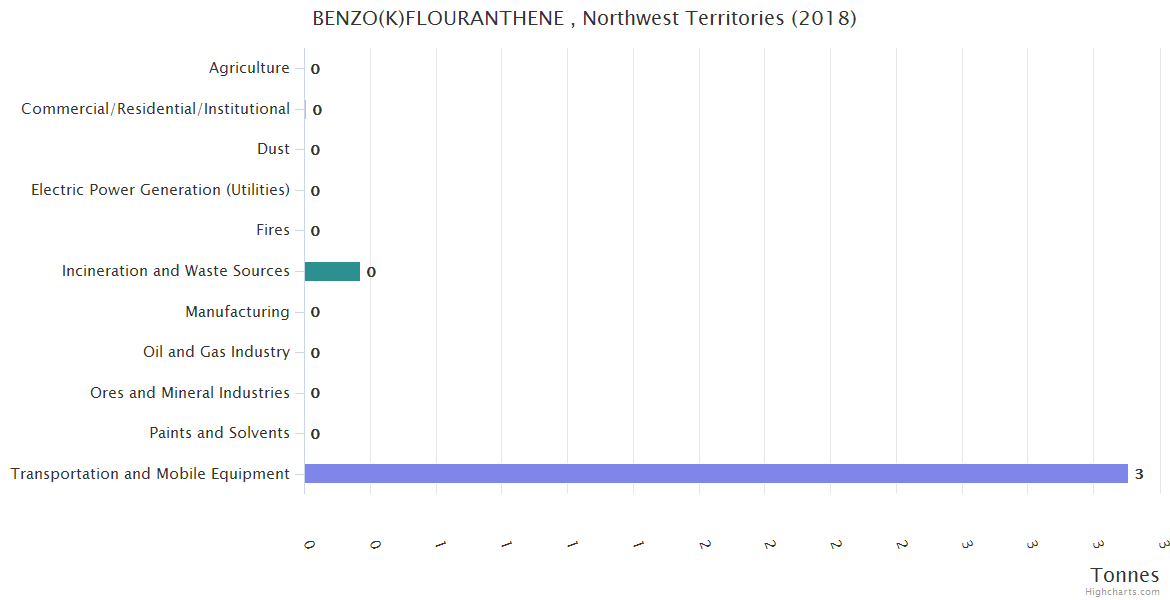Click the Transportation and Mobile Equipment label
The width and height of the screenshot is (1170, 600).
coord(150,474)
